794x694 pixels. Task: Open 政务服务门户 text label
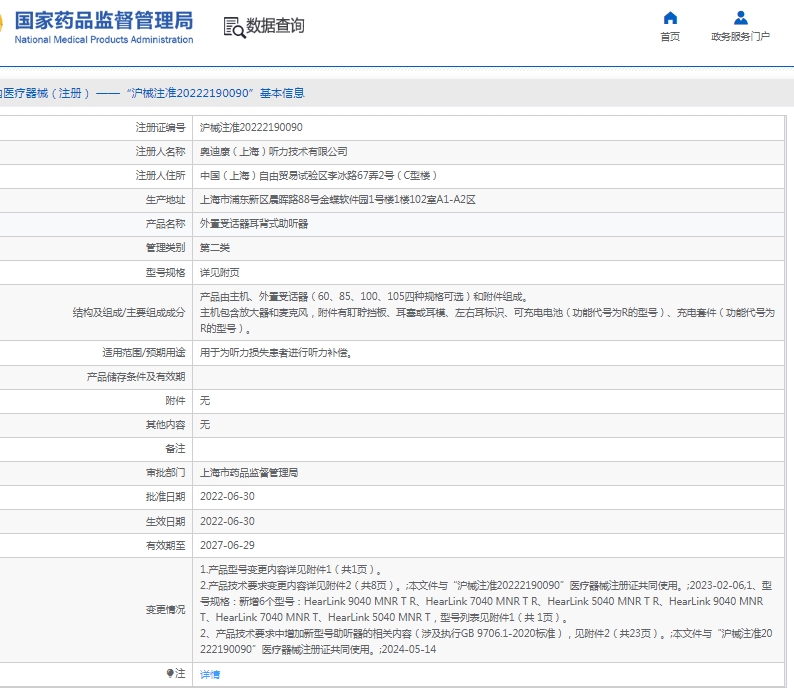click(x=740, y=37)
